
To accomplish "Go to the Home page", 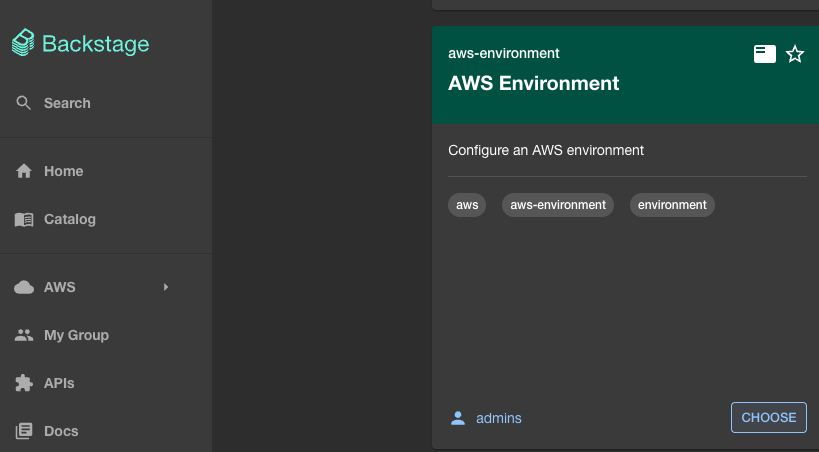I will (63, 171).
